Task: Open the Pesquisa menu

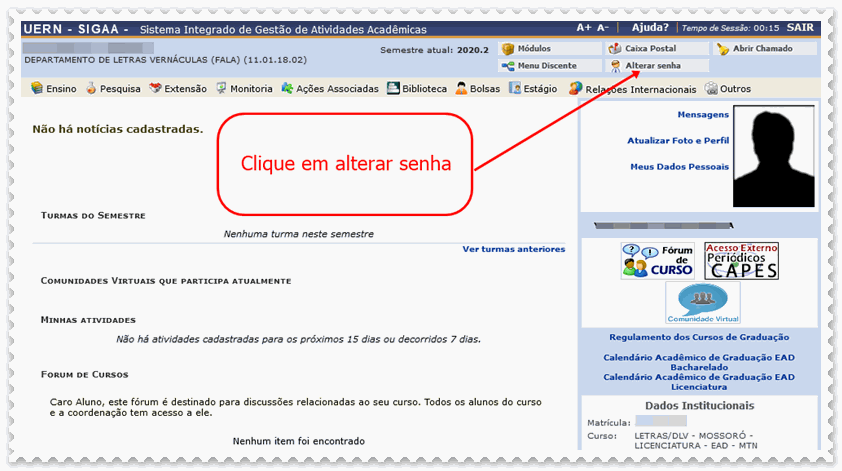Action: (112, 89)
